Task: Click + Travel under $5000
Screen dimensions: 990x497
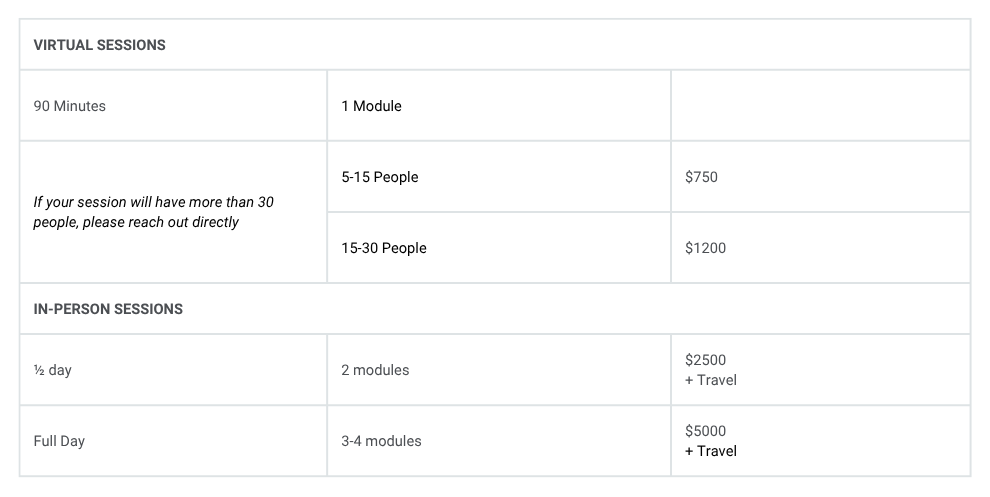Action: point(711,452)
